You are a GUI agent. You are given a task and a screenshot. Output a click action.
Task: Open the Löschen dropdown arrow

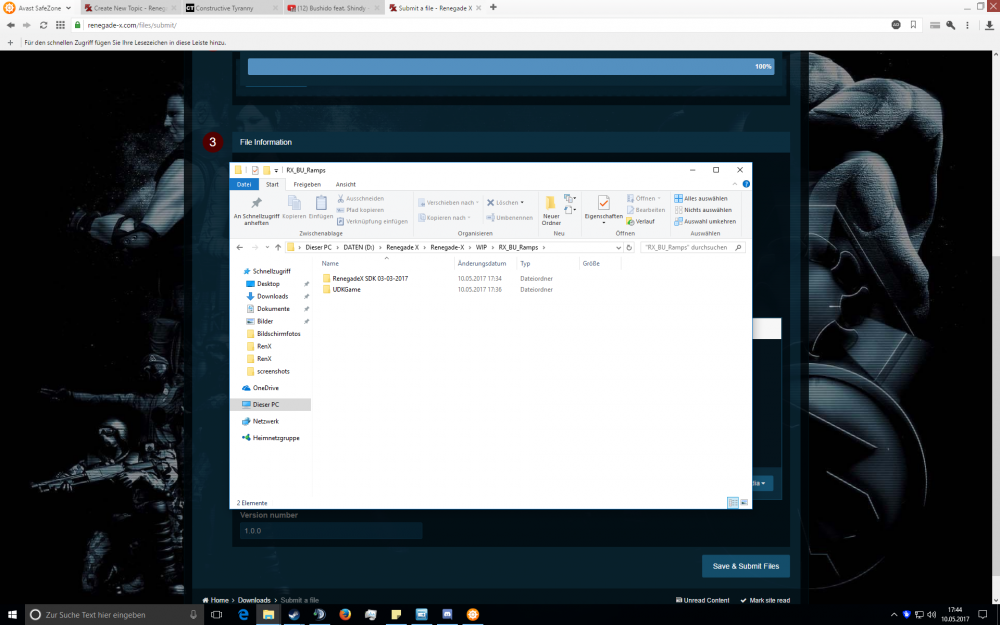coord(522,202)
